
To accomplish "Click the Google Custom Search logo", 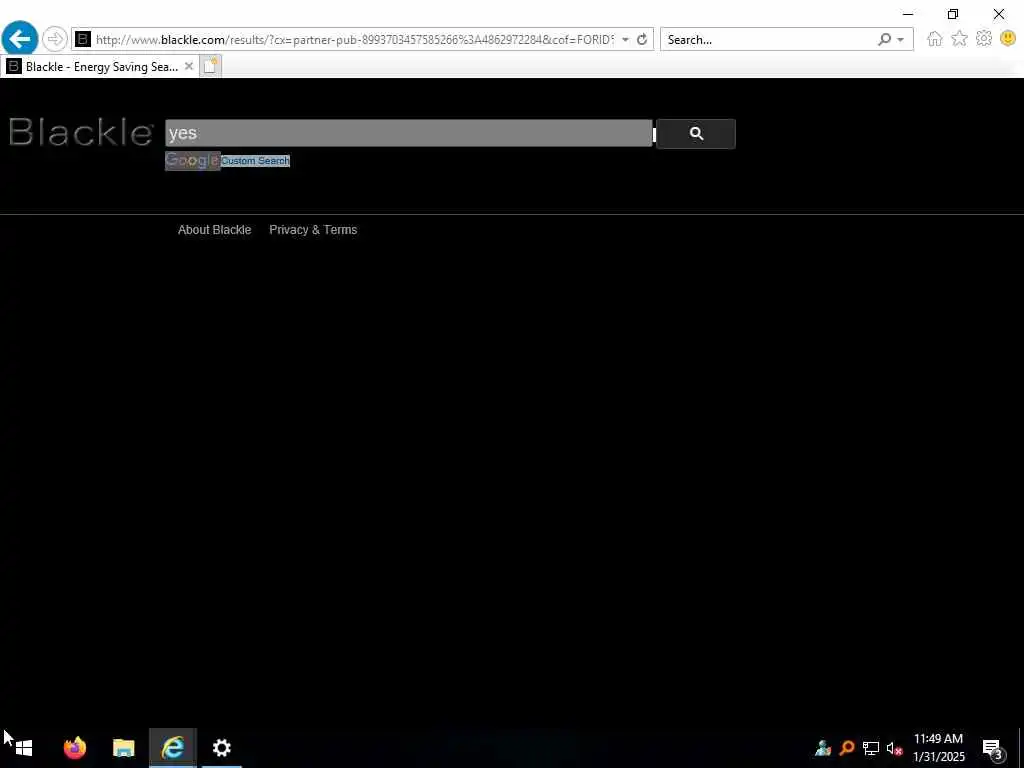I will point(227,161).
